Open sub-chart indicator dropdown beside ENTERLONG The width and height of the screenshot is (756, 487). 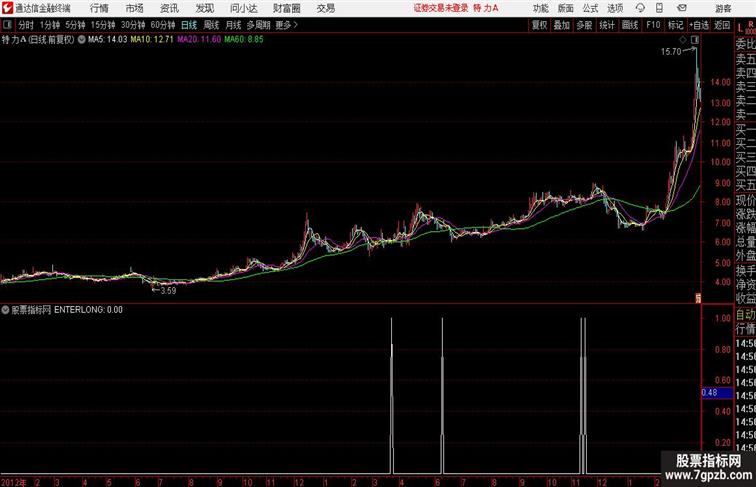click(5, 310)
